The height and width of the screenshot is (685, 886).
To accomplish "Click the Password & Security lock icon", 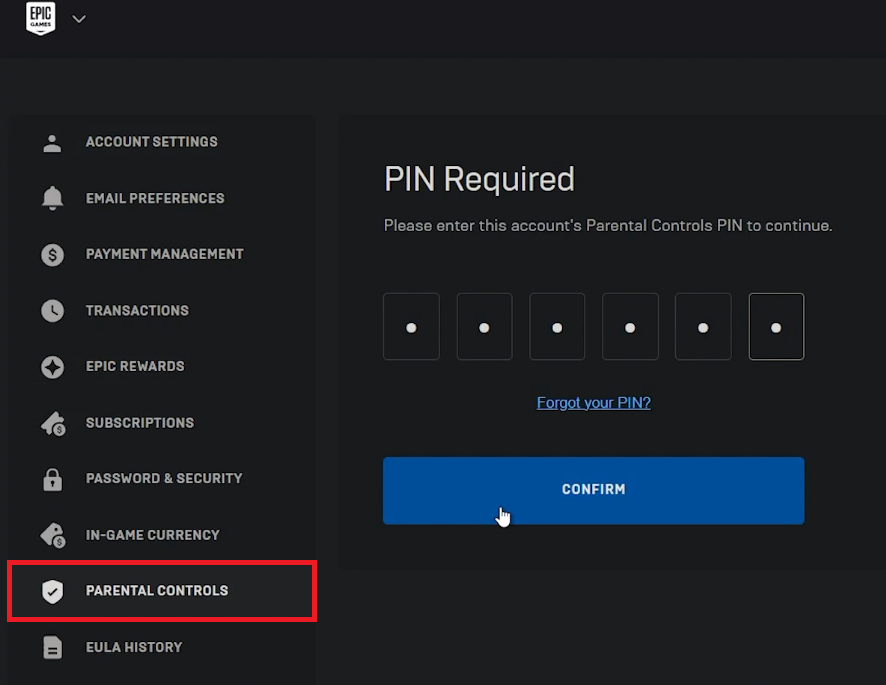I will [x=52, y=479].
